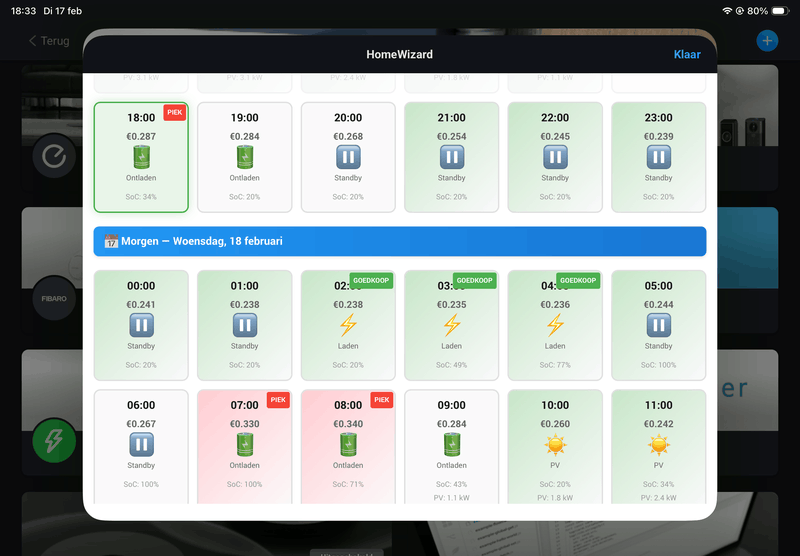This screenshot has width=800, height=556.
Task: Tap the battery status indicator
Action: [x=781, y=11]
